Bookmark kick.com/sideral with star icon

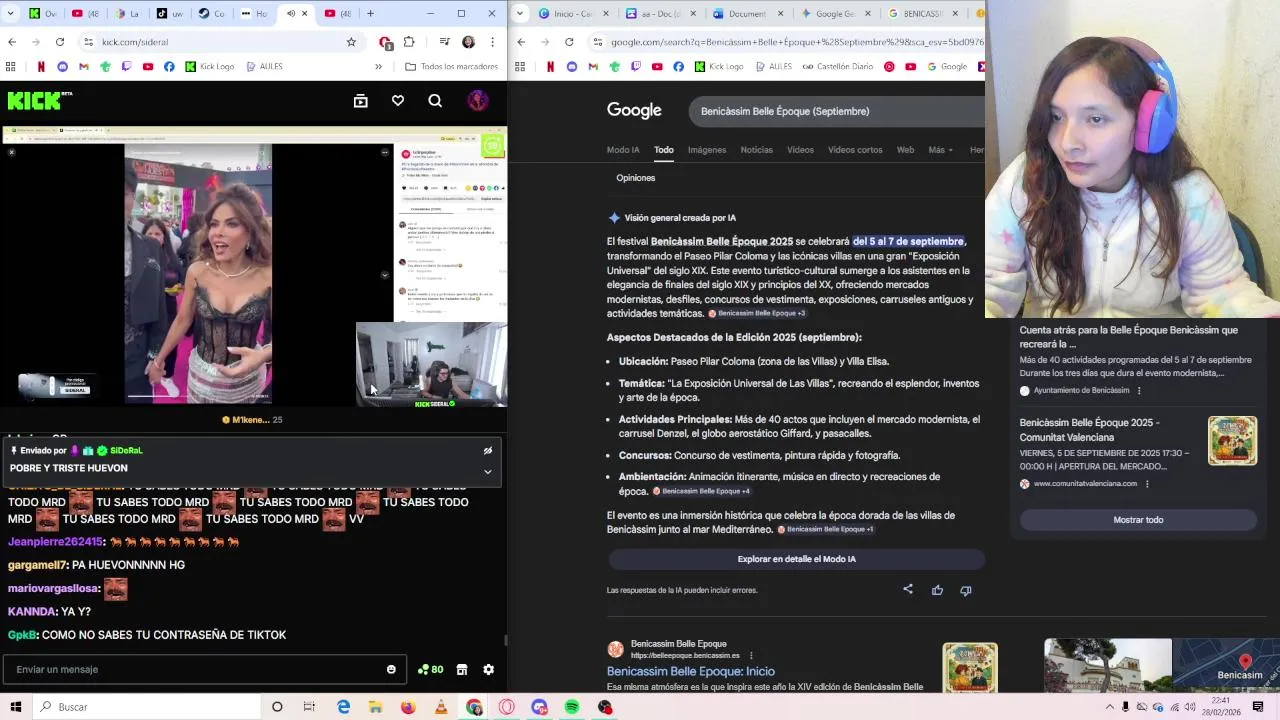[x=351, y=42]
